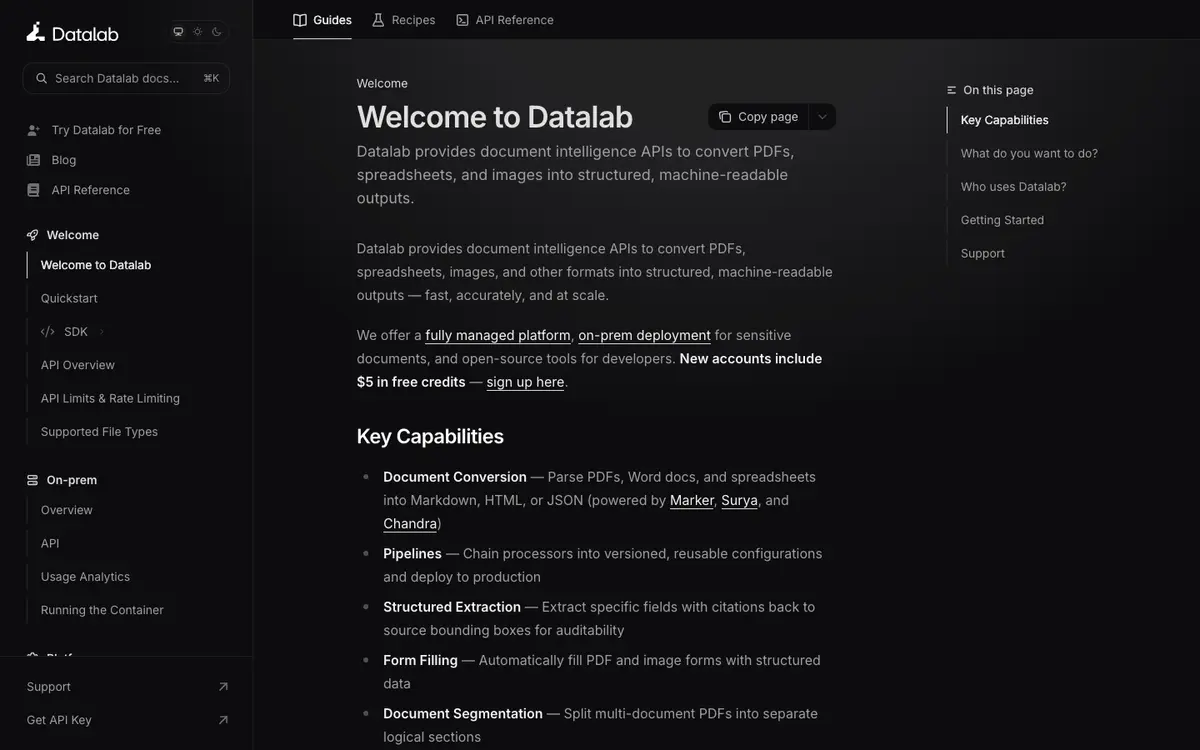
Task: Open the Surya link
Action: 739,500
